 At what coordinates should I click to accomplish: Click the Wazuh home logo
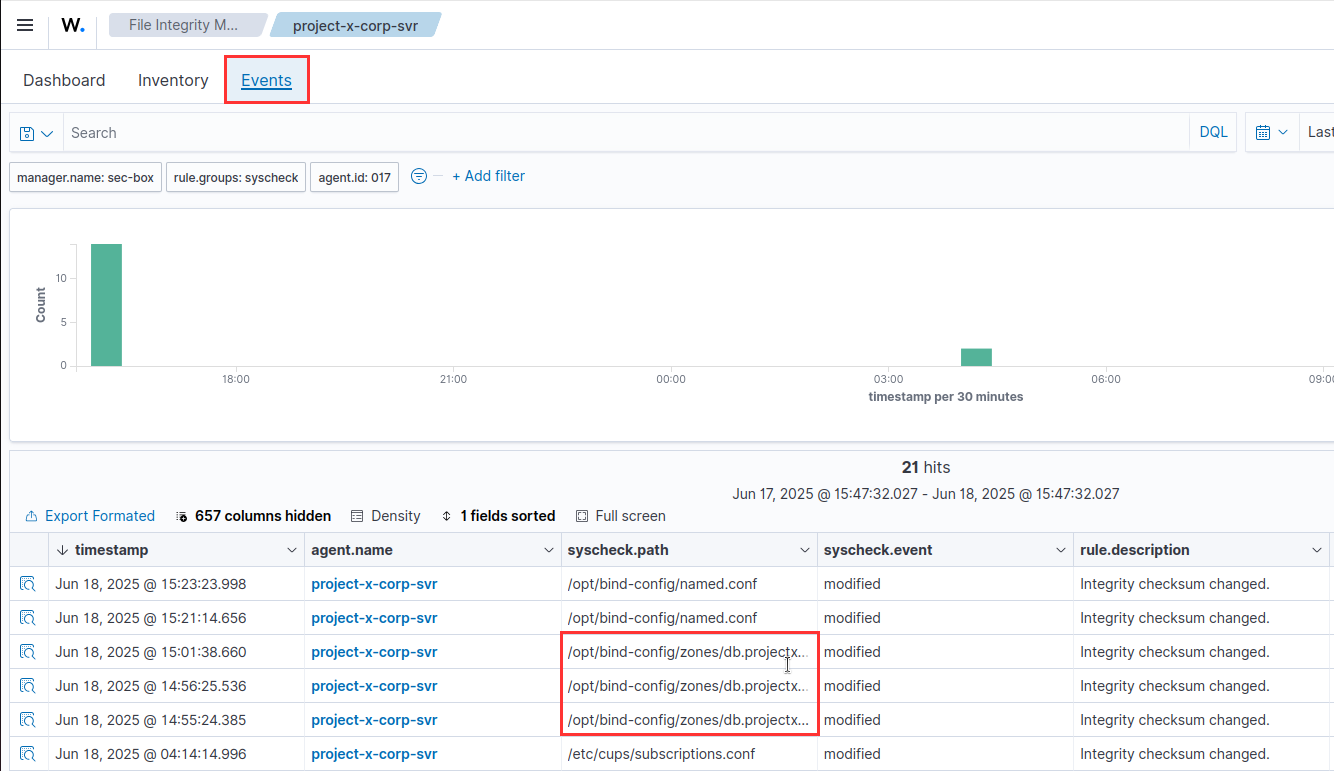click(73, 25)
